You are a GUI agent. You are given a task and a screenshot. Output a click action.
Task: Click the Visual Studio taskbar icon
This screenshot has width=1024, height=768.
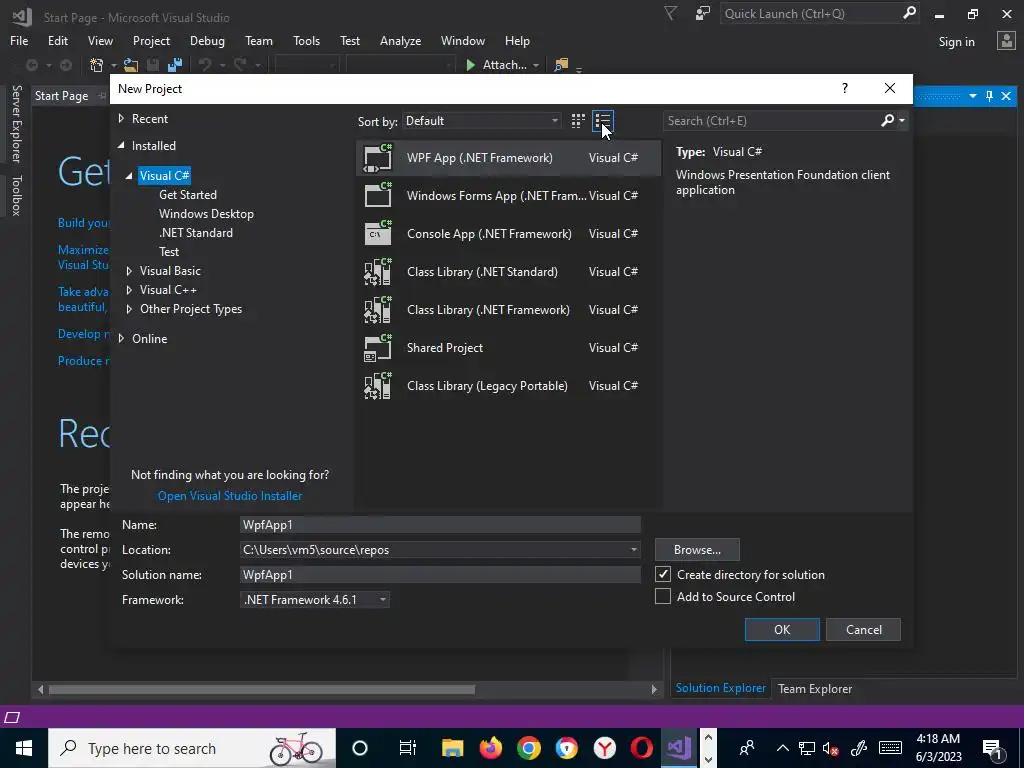coord(679,748)
